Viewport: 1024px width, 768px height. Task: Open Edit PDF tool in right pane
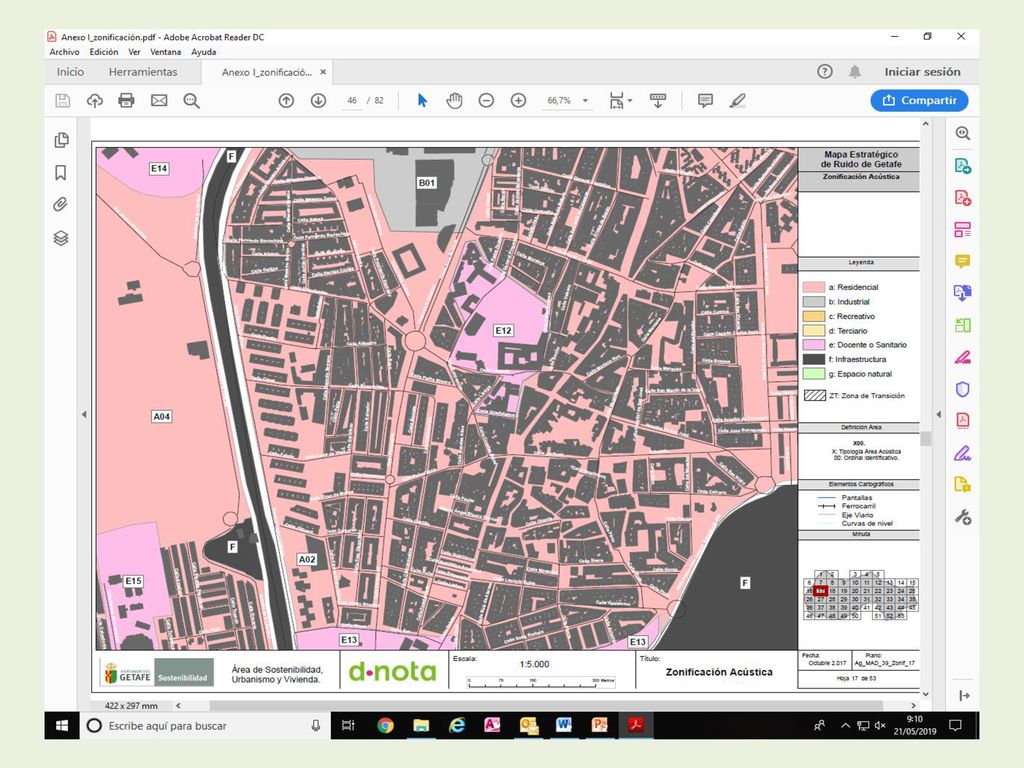[963, 230]
